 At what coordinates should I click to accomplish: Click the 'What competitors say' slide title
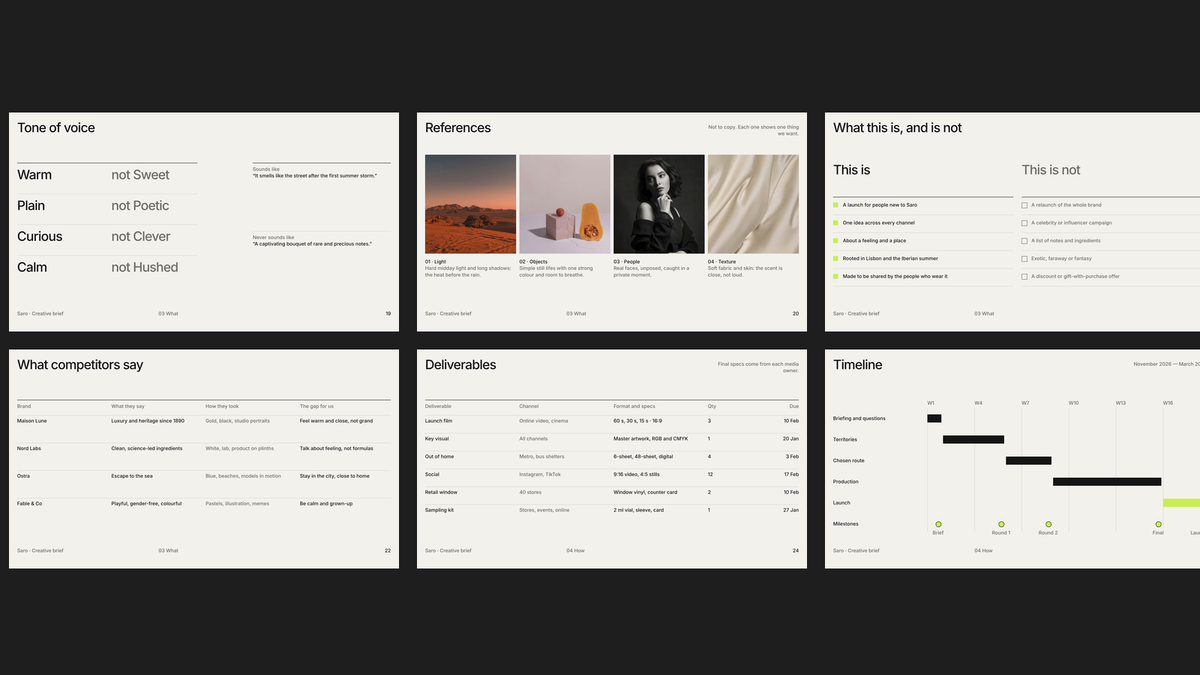coord(80,365)
